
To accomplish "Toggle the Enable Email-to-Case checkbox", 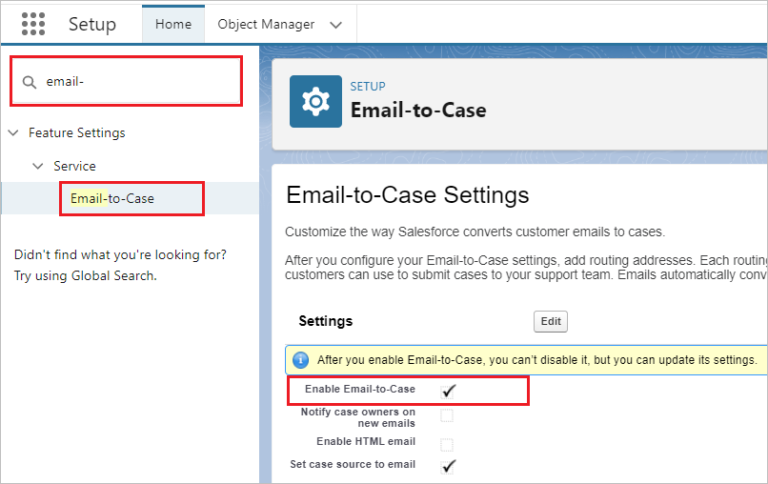I will point(448,390).
